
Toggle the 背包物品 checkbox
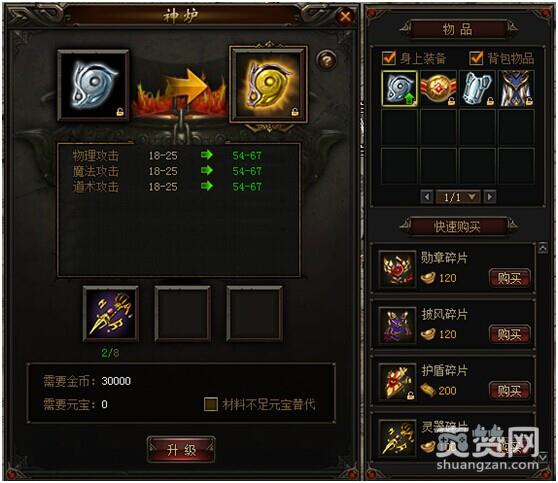[x=476, y=57]
